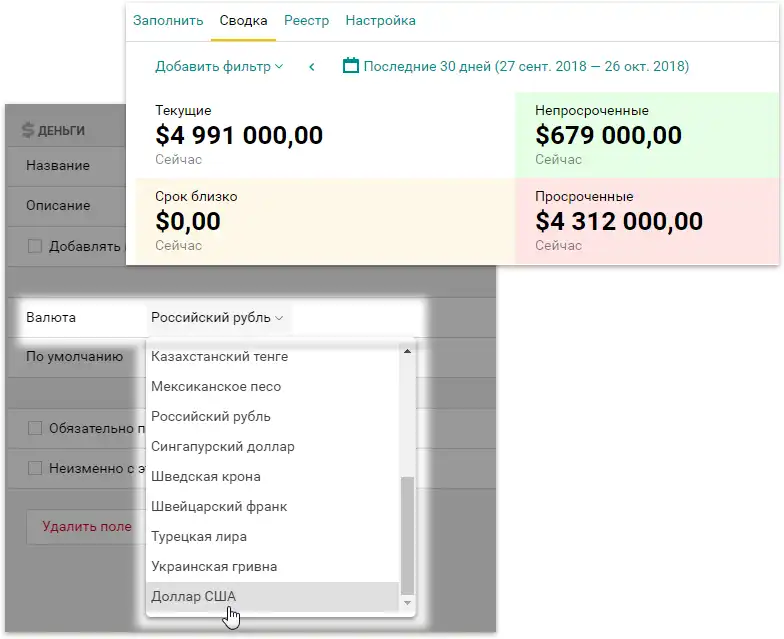Go to previous period with left chevron

click(312, 66)
